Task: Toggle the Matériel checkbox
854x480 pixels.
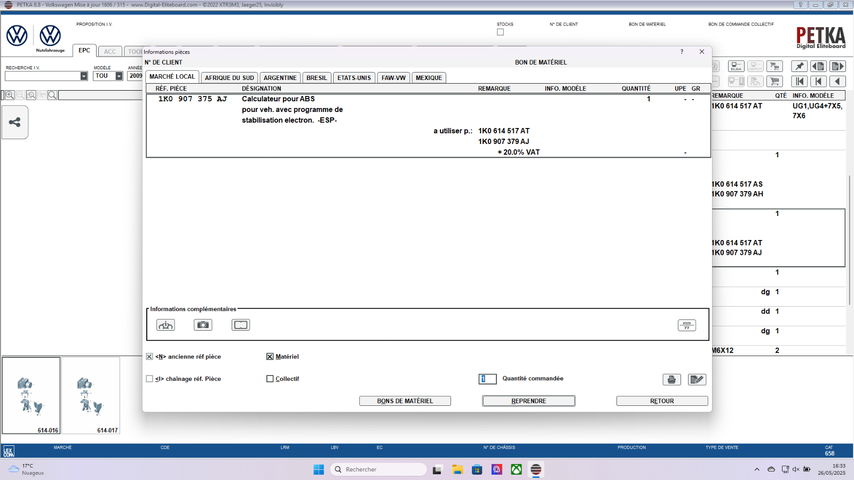Action: coord(270,356)
